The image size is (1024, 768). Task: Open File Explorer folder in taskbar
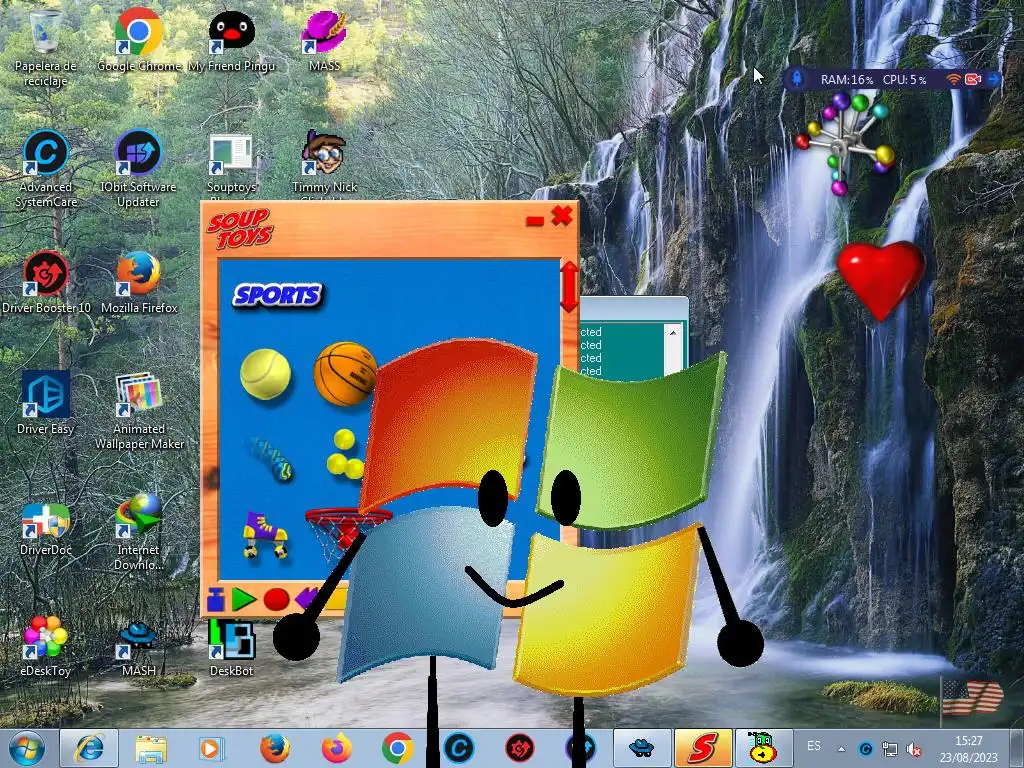(151, 748)
